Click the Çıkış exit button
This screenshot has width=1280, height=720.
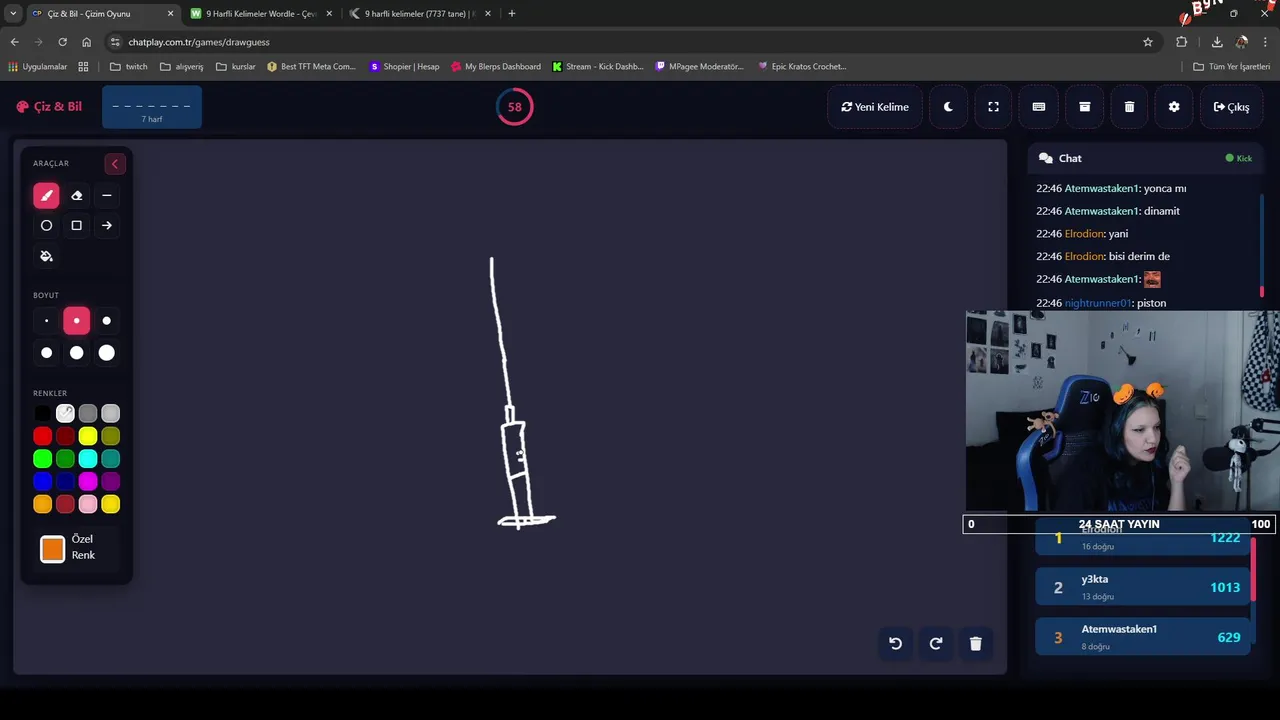click(x=1231, y=107)
